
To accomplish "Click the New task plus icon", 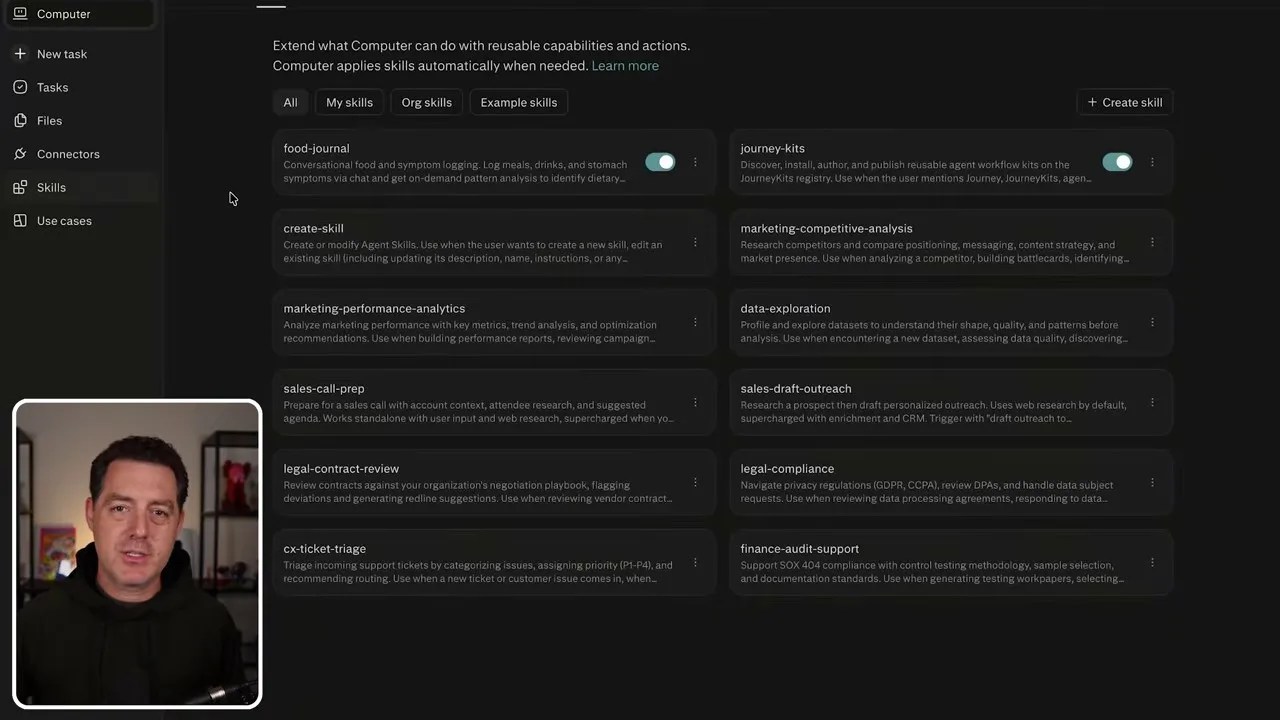I will click(20, 54).
